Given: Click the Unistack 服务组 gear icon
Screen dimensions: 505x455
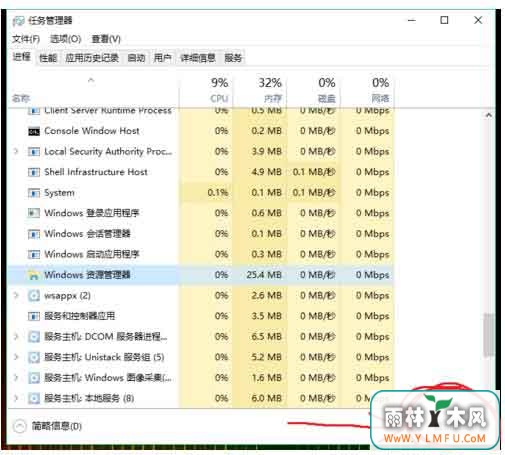Looking at the screenshot, I should click(34, 358).
